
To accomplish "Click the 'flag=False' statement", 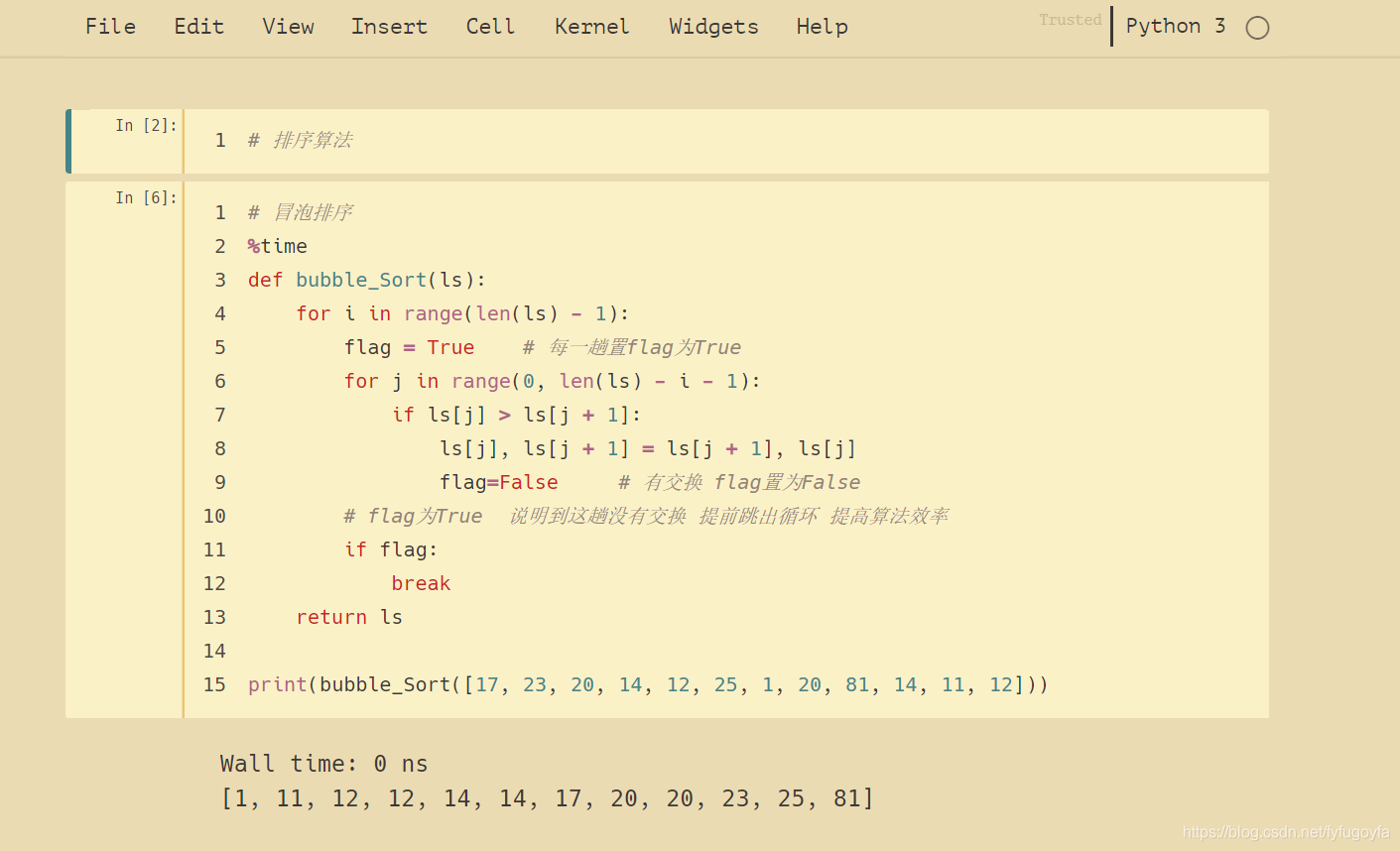I will click(x=499, y=482).
